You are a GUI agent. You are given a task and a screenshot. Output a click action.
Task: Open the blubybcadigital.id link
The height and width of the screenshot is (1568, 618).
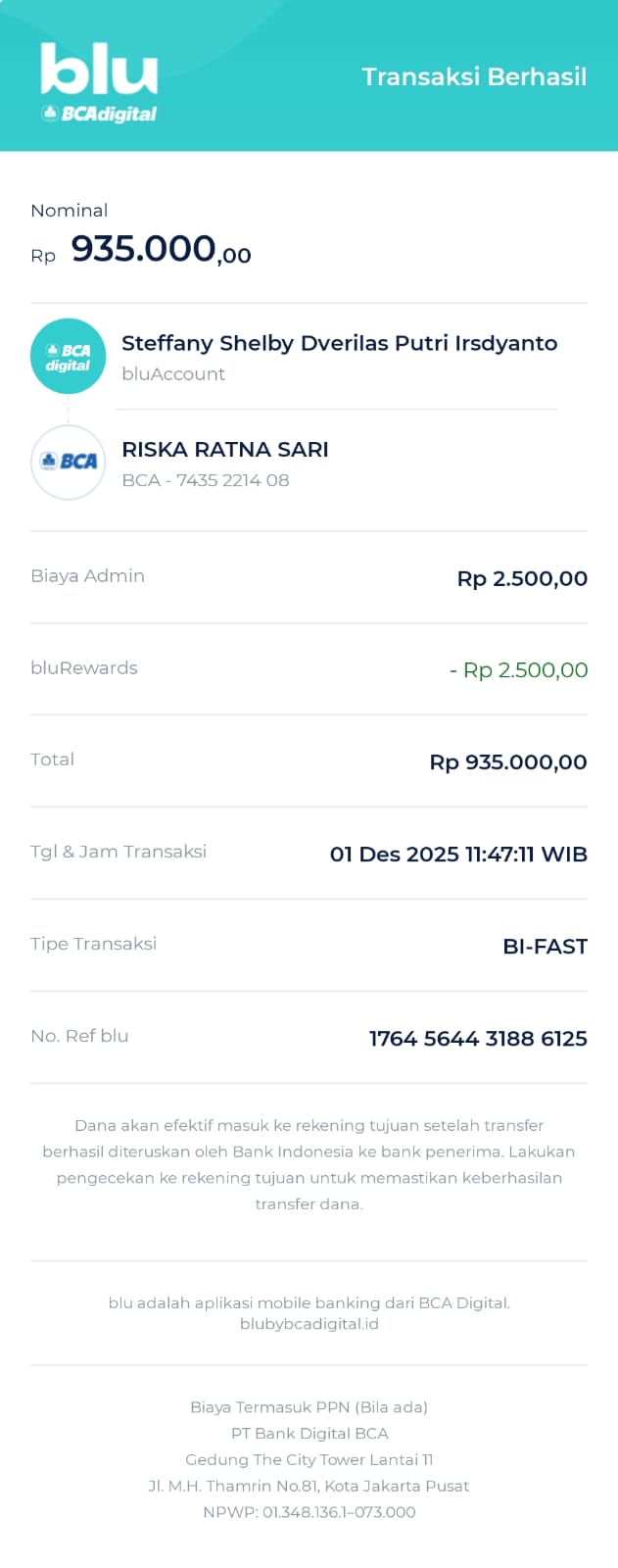point(309,1324)
